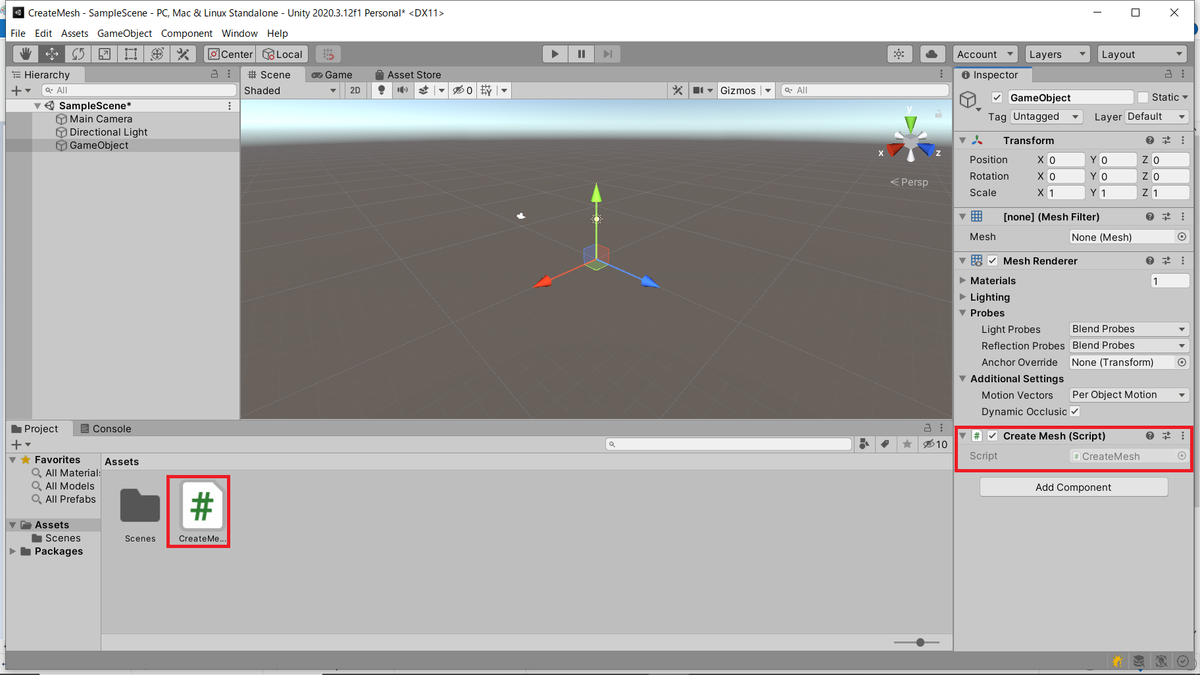This screenshot has height=675, width=1200.
Task: Open scene component tools icon
Action: (x=678, y=90)
